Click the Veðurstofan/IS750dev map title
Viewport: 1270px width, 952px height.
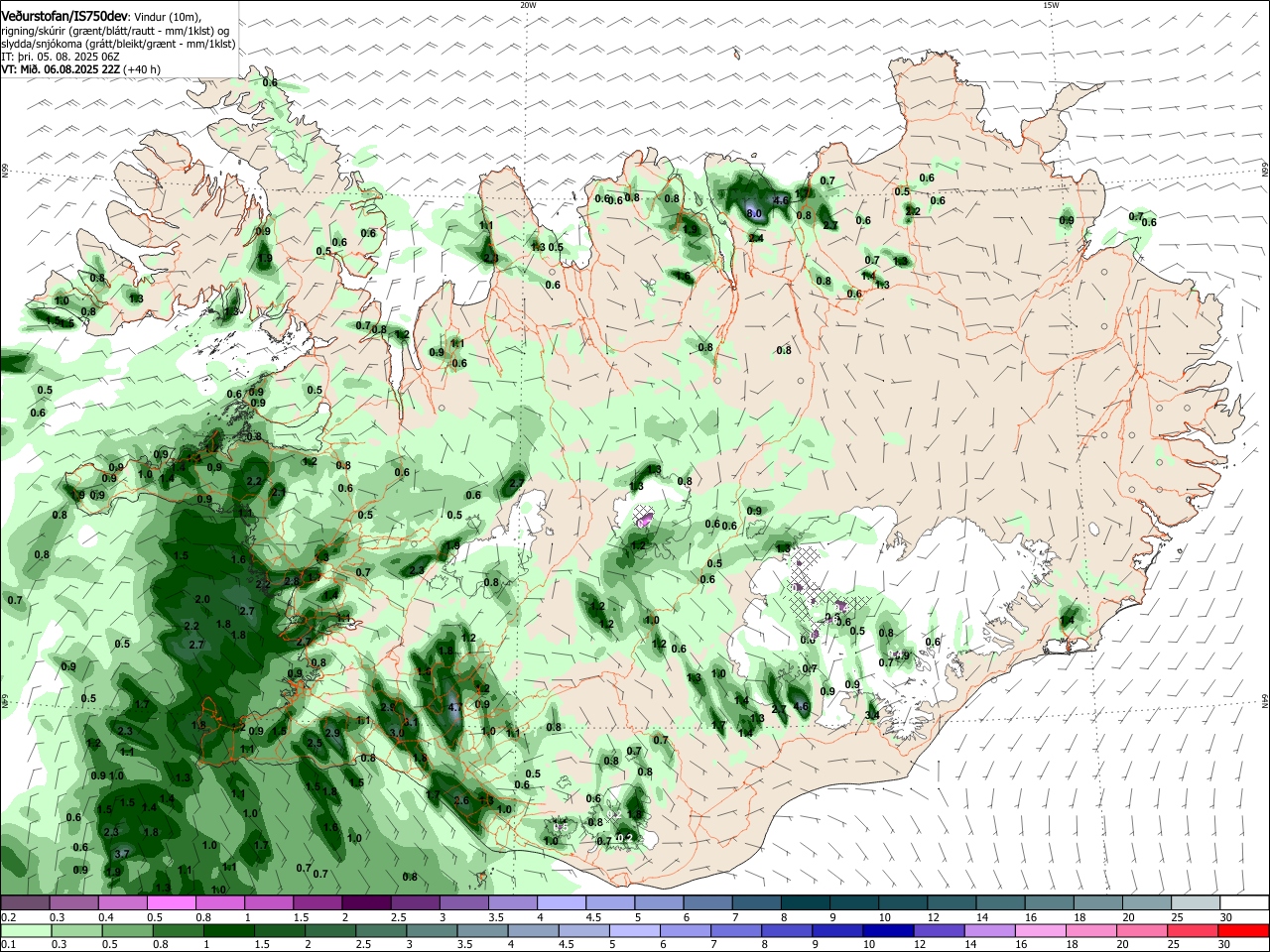(x=64, y=17)
